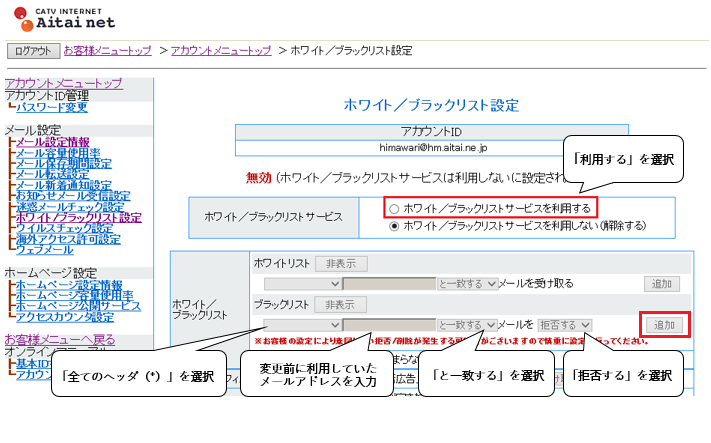Open the whitelist header type dropdown
The width and height of the screenshot is (711, 443).
[302, 284]
